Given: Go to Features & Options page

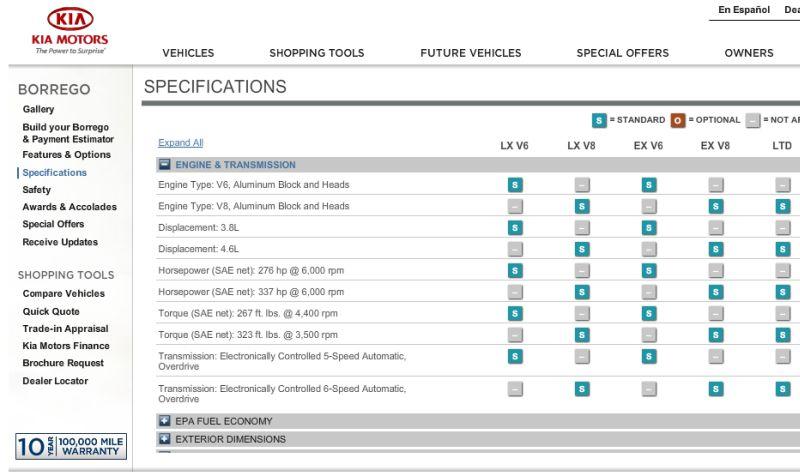Looking at the screenshot, I should 66,155.
